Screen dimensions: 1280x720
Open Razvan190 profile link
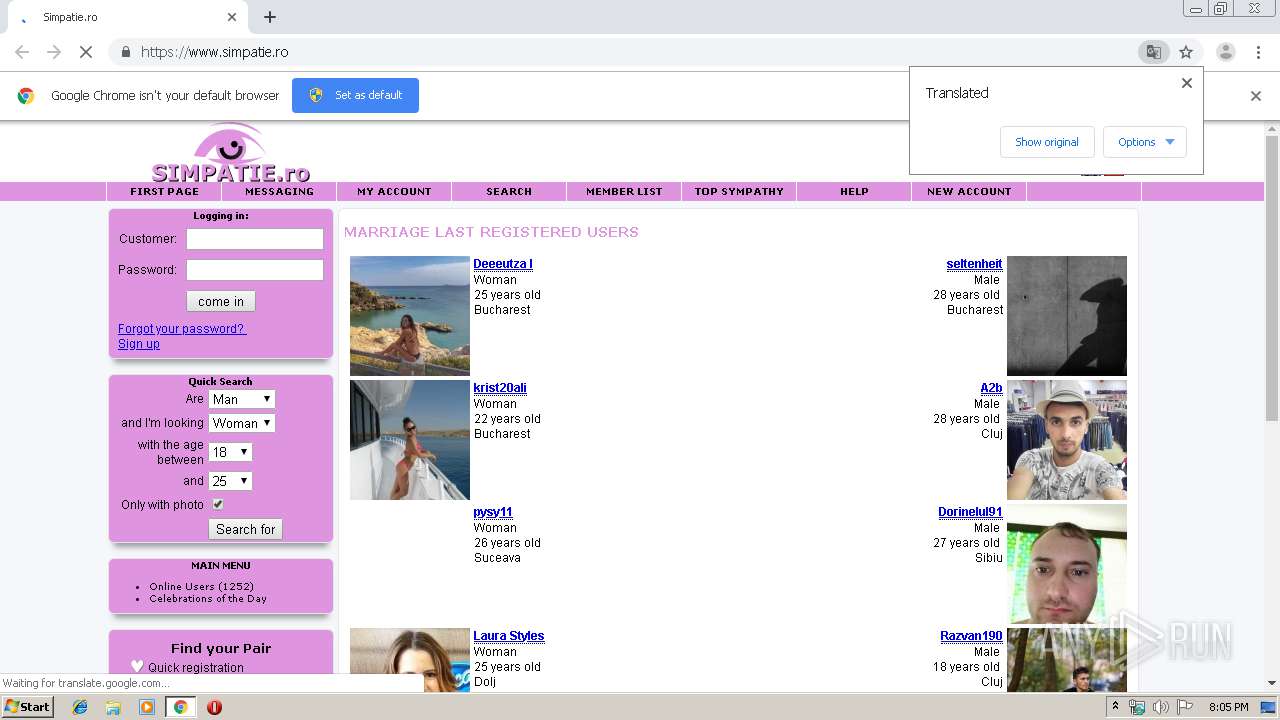tap(971, 636)
